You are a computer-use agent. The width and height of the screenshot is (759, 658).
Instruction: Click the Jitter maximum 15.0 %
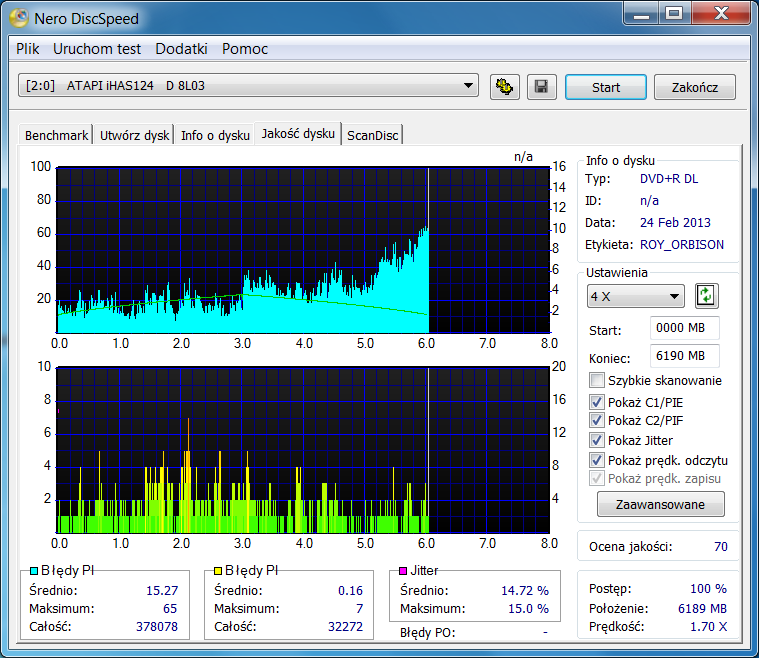click(528, 609)
